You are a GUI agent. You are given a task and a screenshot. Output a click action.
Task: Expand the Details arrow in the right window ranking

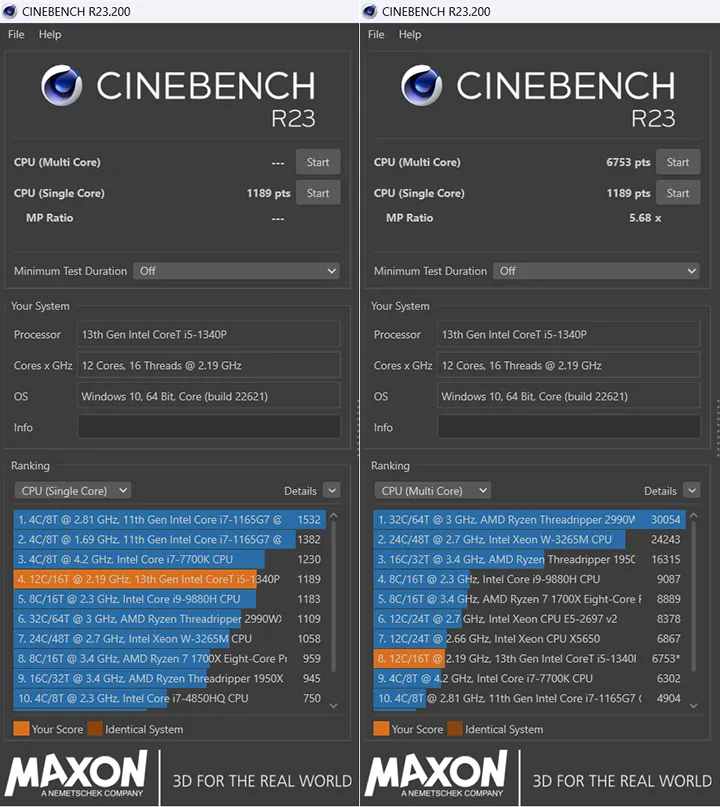point(691,491)
